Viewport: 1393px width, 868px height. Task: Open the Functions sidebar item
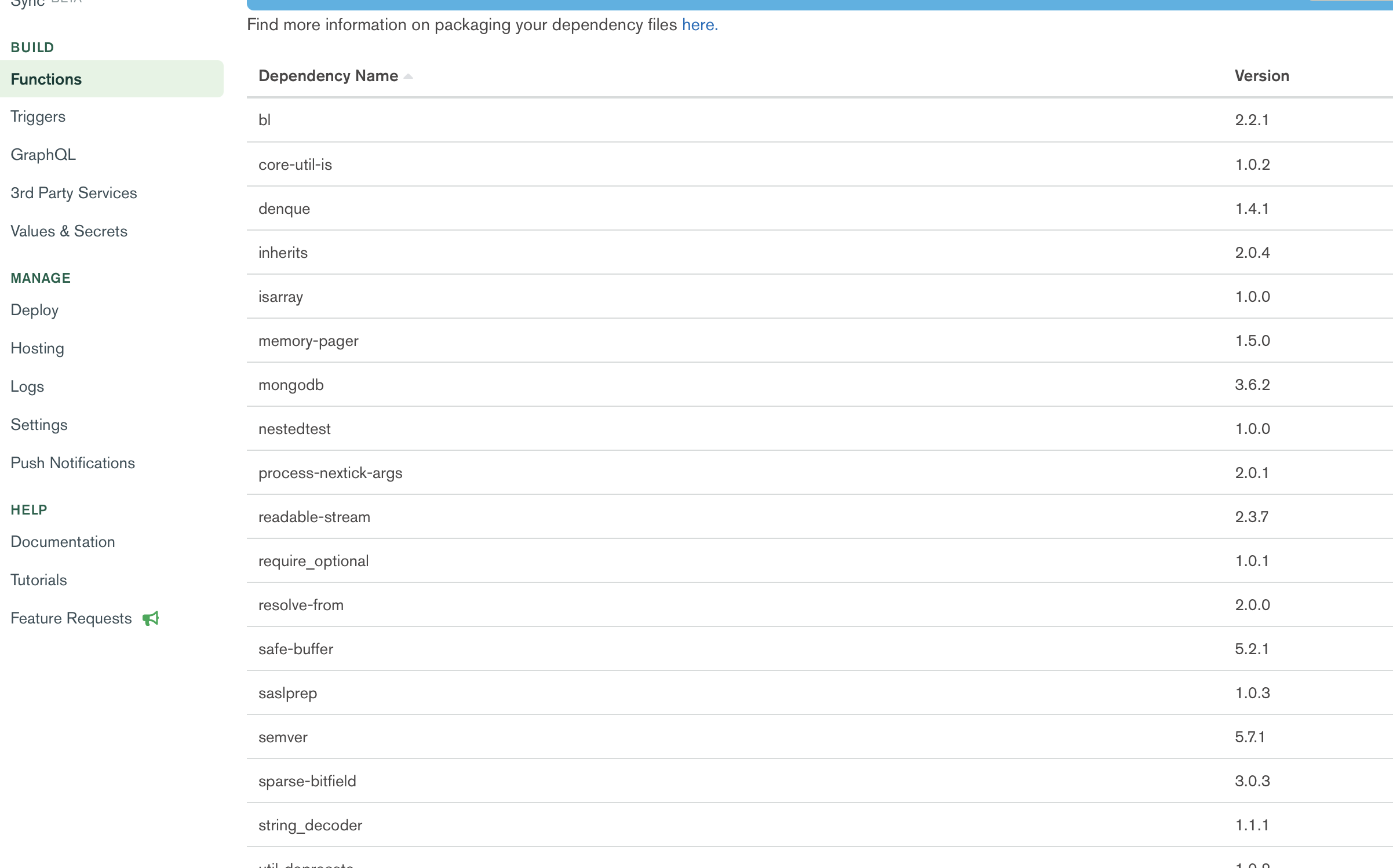pyautogui.click(x=46, y=79)
